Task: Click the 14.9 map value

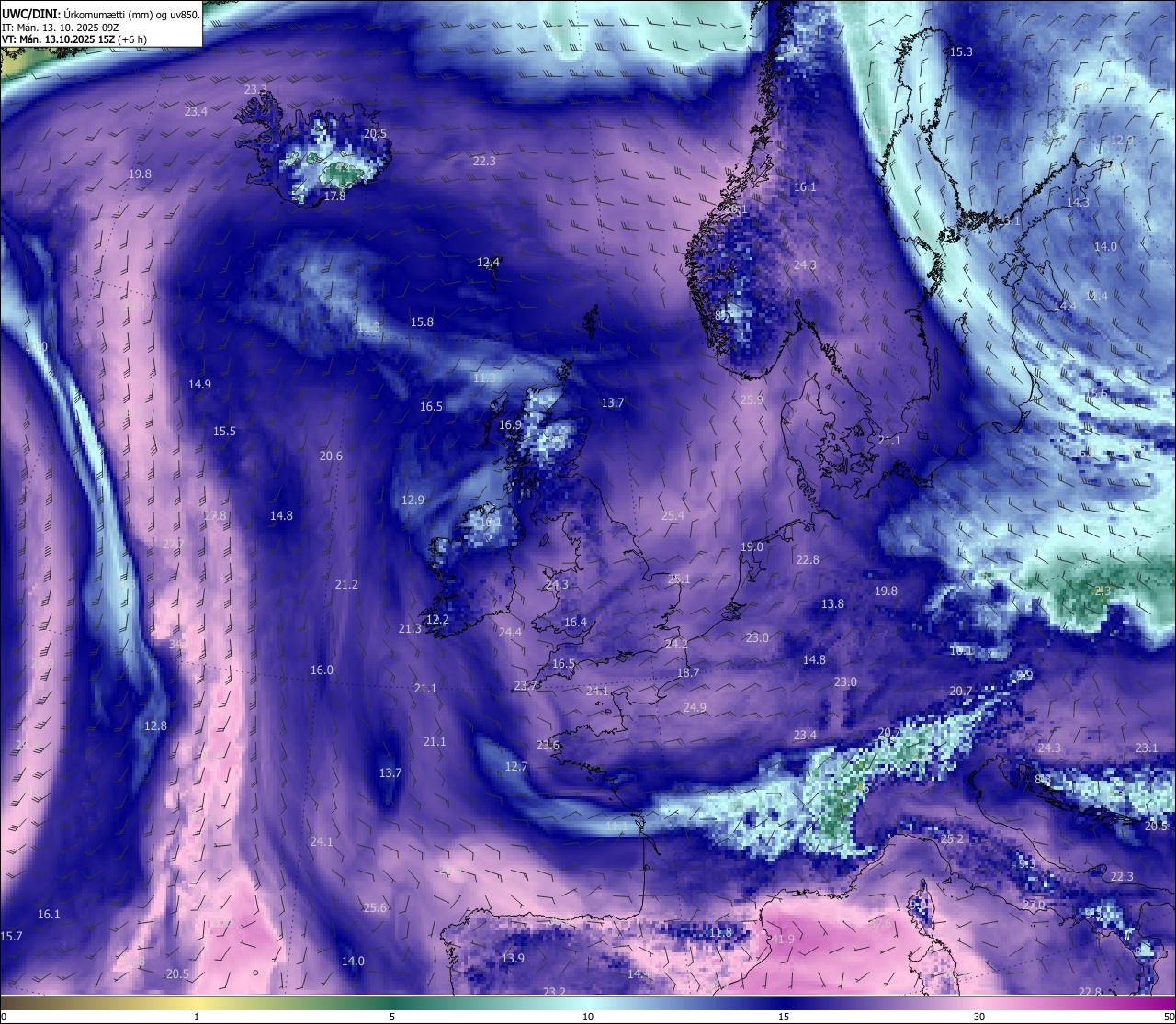Action: 199,384
